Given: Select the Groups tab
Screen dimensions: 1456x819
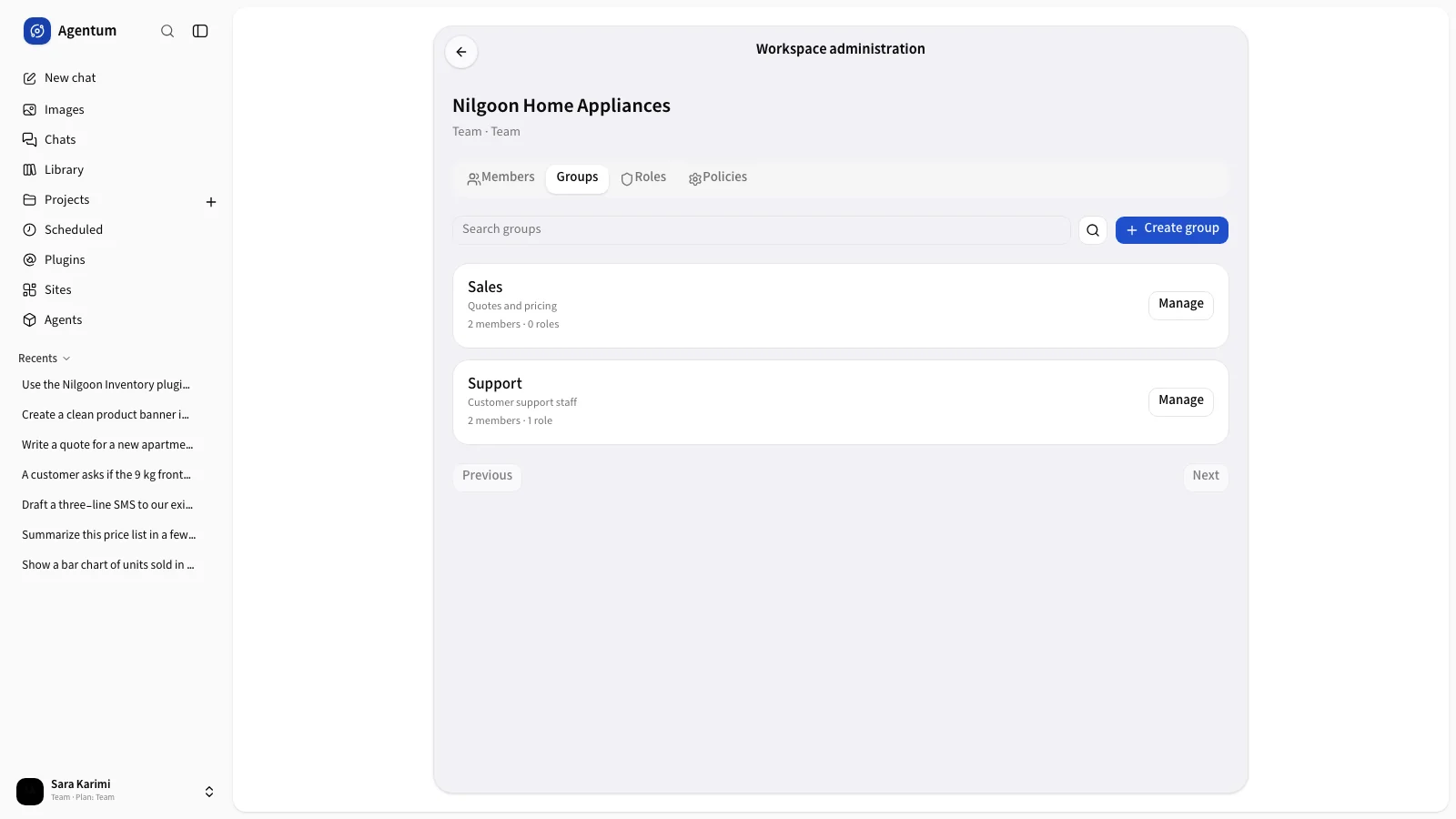Looking at the screenshot, I should point(577,178).
